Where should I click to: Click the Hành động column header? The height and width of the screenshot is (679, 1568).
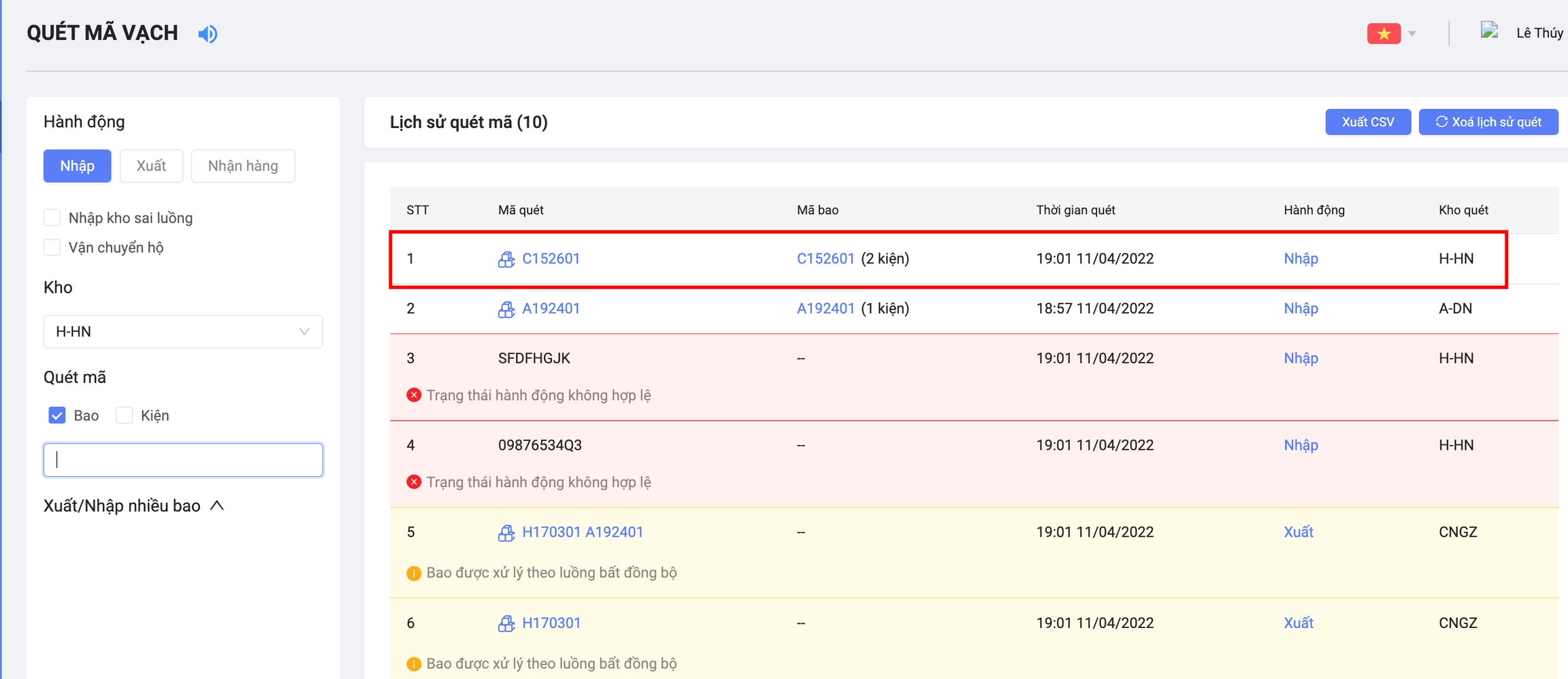click(1314, 210)
